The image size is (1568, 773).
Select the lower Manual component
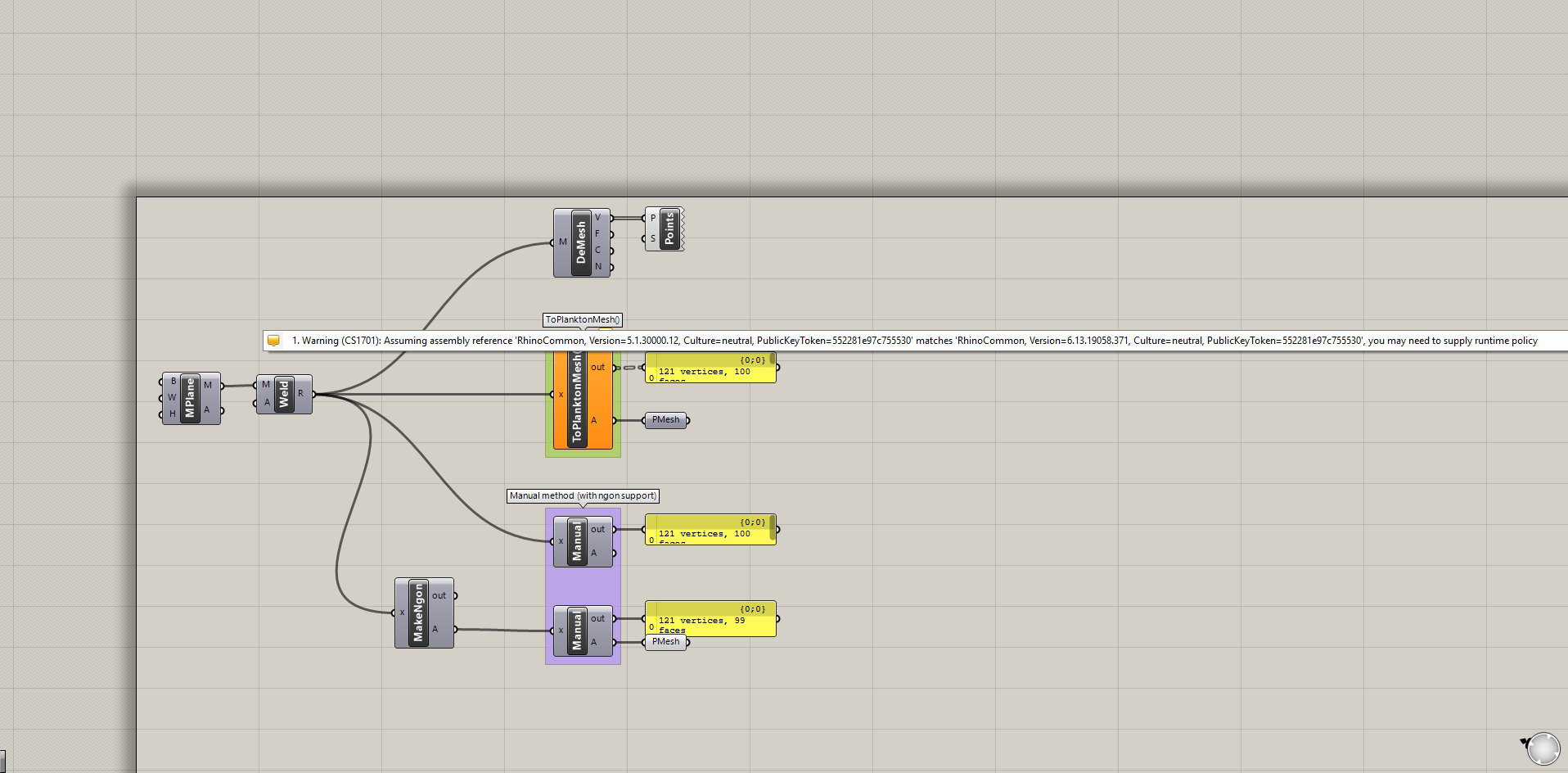(x=577, y=631)
